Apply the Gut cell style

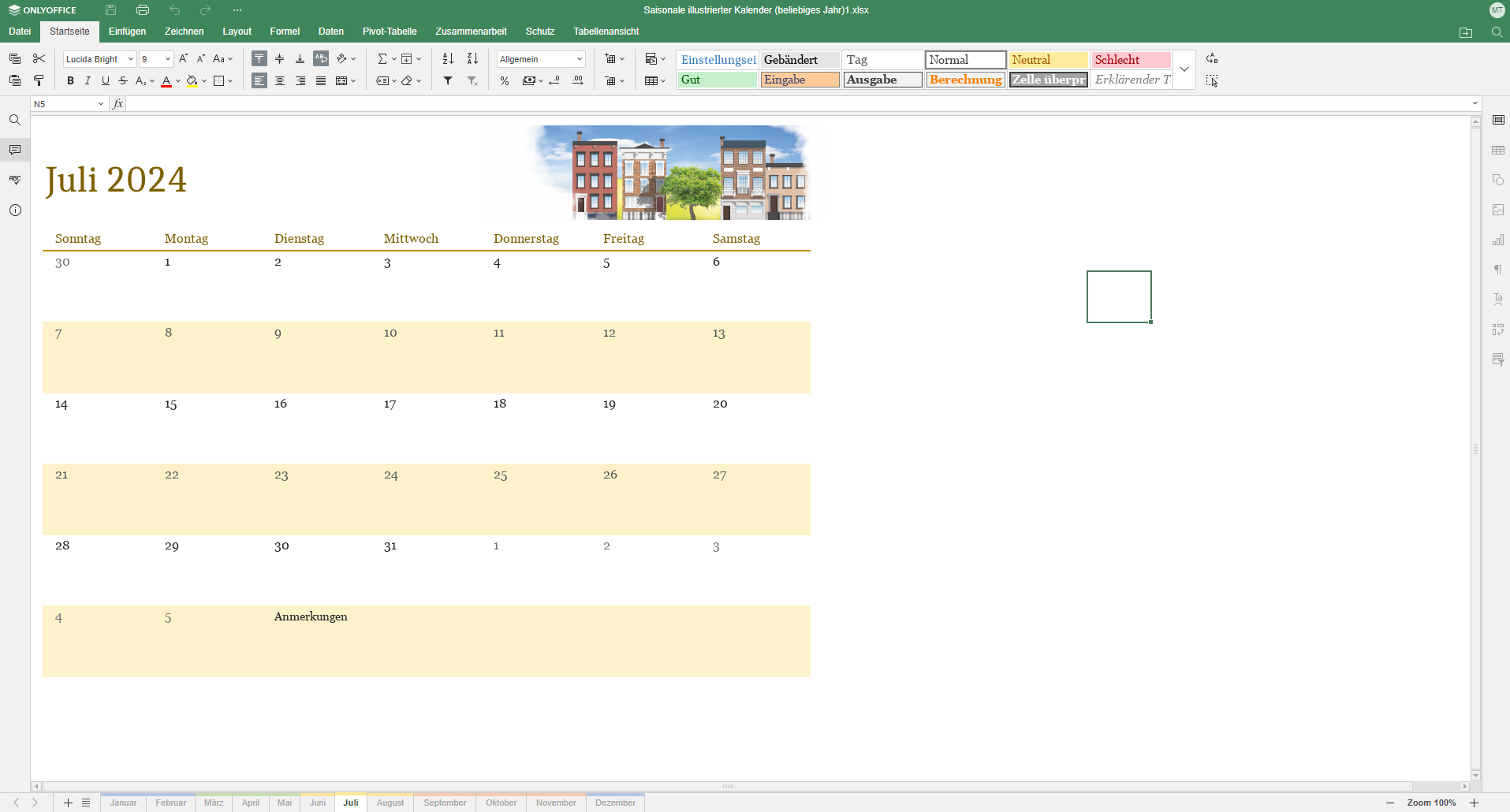717,80
